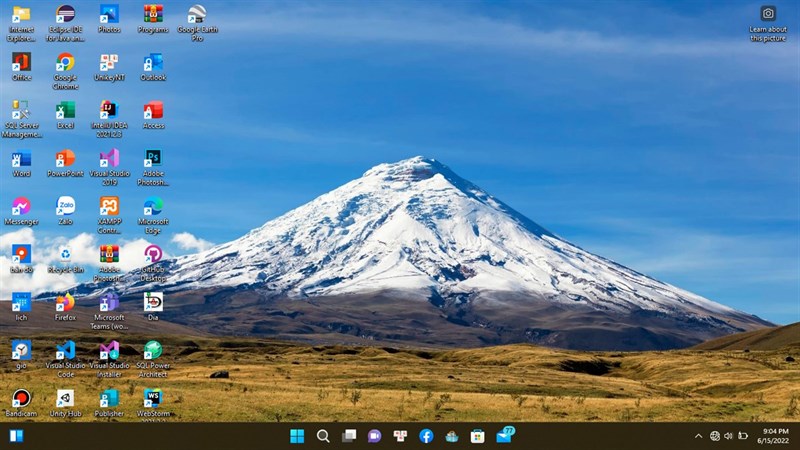The width and height of the screenshot is (800, 450).
Task: Select the Visual Studio 2019 icon
Action: (109, 167)
